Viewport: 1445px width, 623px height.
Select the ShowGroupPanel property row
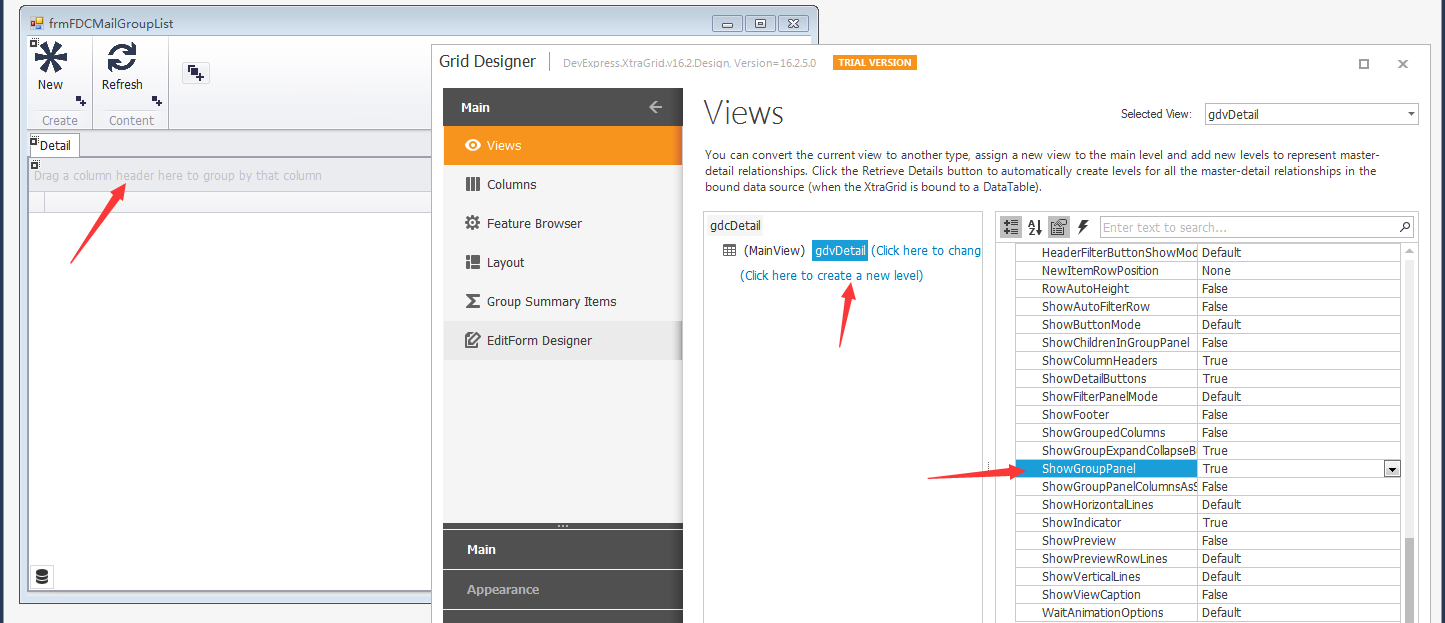(1207, 468)
